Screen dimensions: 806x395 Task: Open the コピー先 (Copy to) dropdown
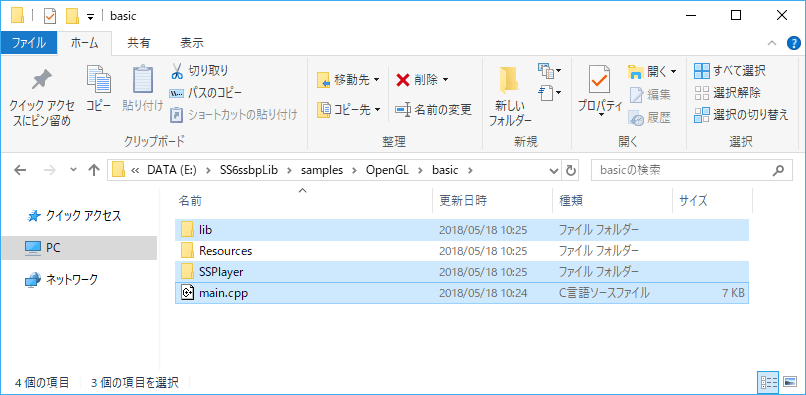coord(348,109)
